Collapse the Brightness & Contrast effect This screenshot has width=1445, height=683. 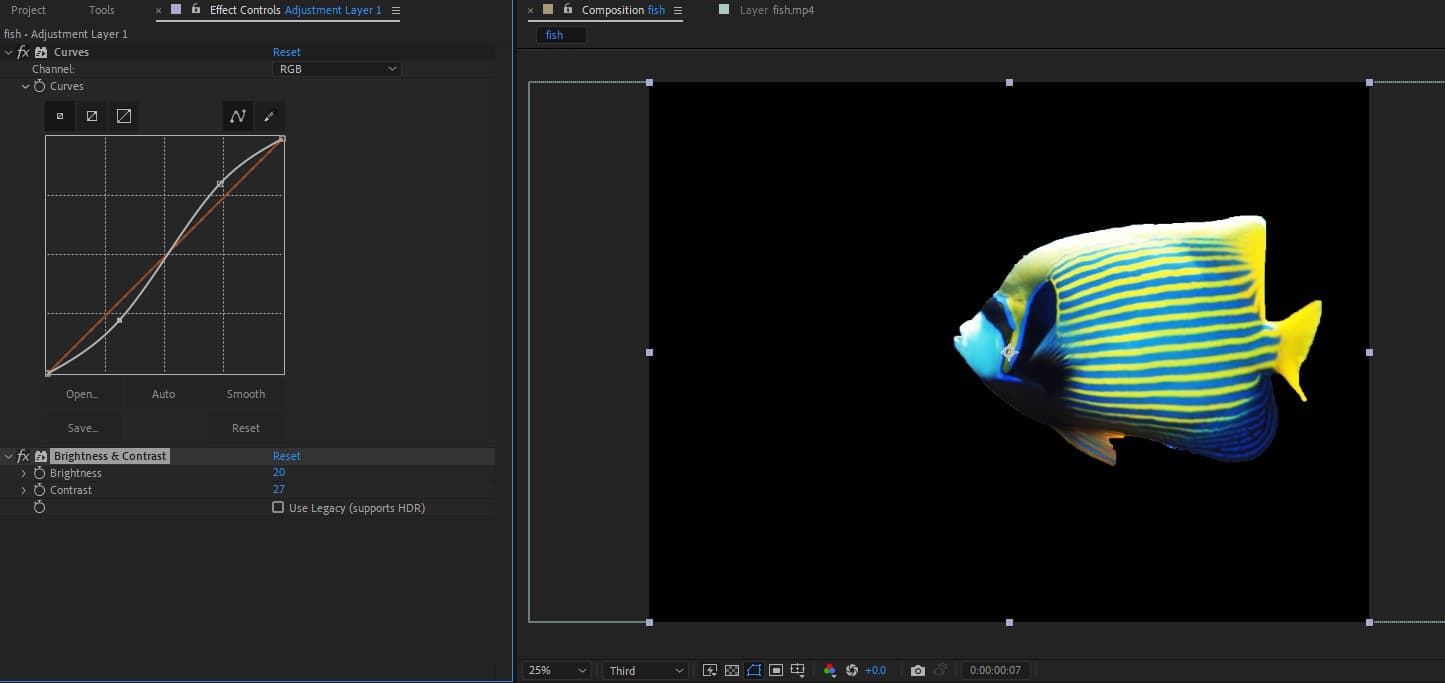(9, 456)
